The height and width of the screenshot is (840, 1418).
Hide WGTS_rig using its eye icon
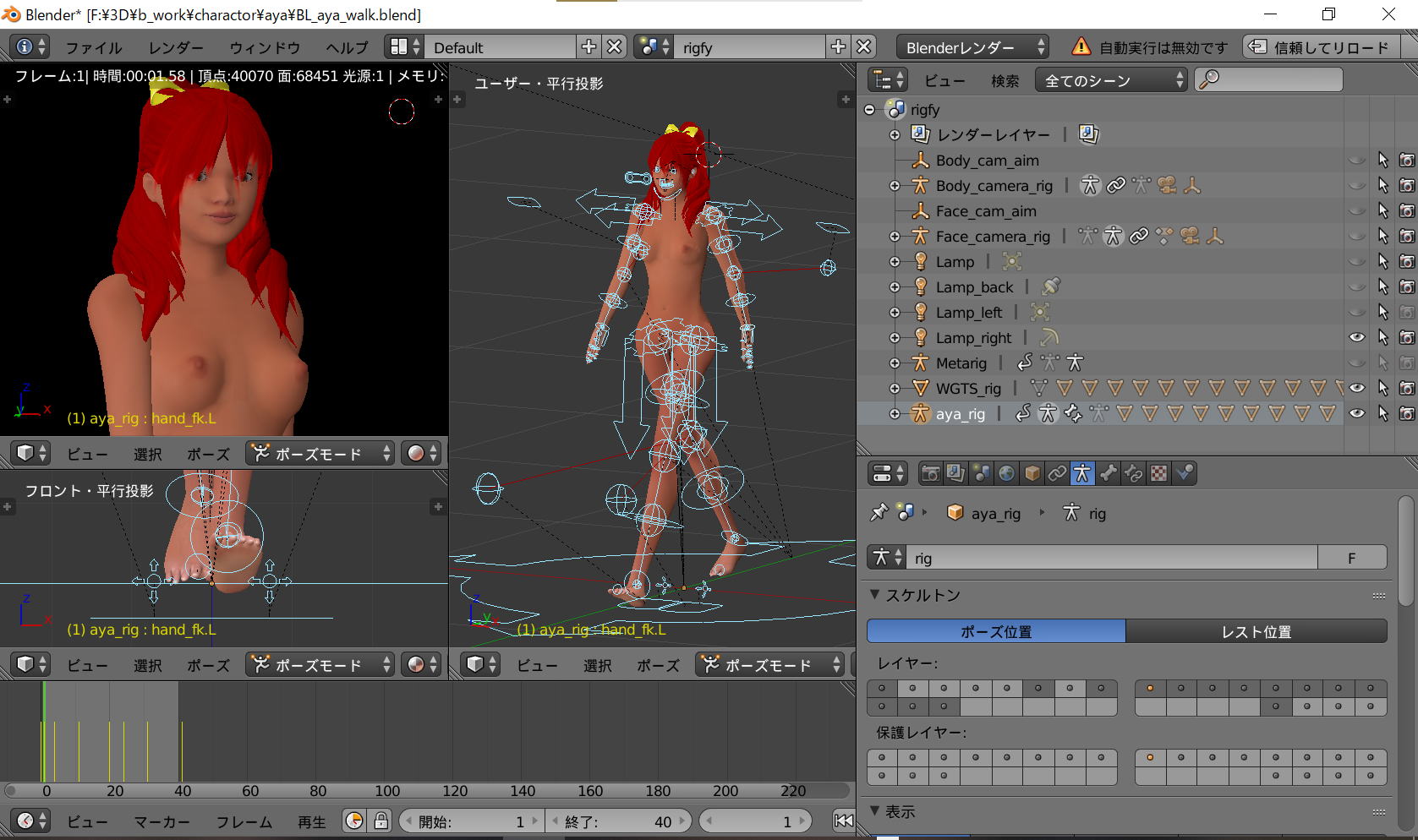[x=1356, y=389]
